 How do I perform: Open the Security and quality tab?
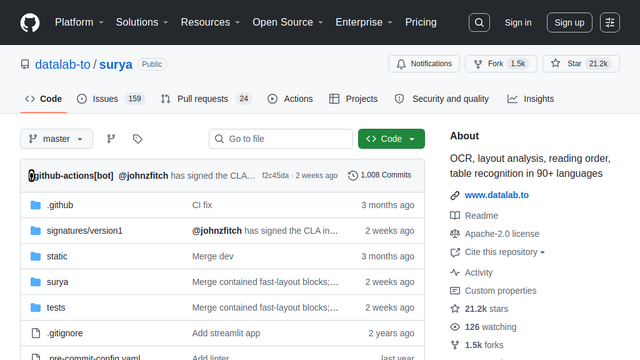coord(442,99)
